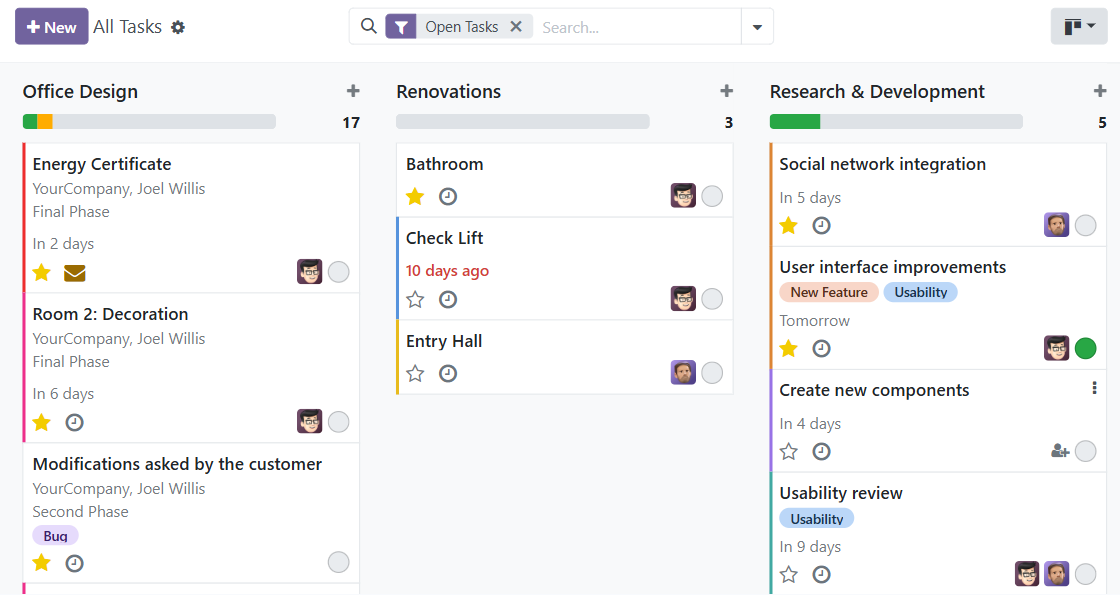Open the search options dropdown arrow
The width and height of the screenshot is (1120, 595).
[x=757, y=27]
